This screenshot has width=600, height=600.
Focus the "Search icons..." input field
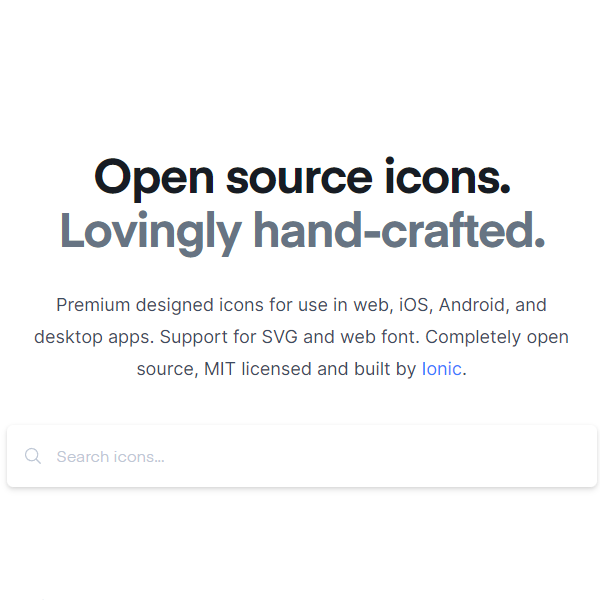click(x=302, y=456)
